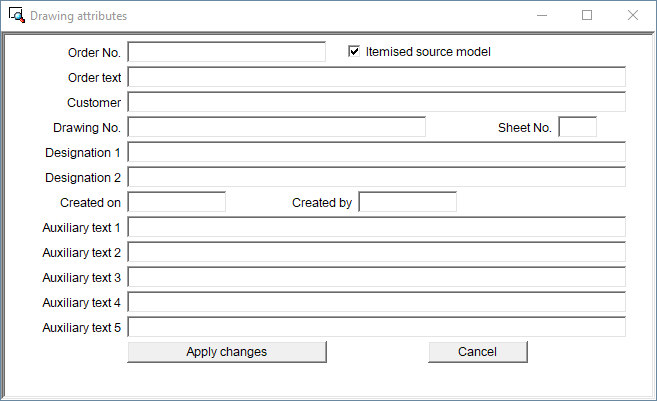Close the Drawing attributes dialog
Screen dimensions: 657x401
[633, 16]
